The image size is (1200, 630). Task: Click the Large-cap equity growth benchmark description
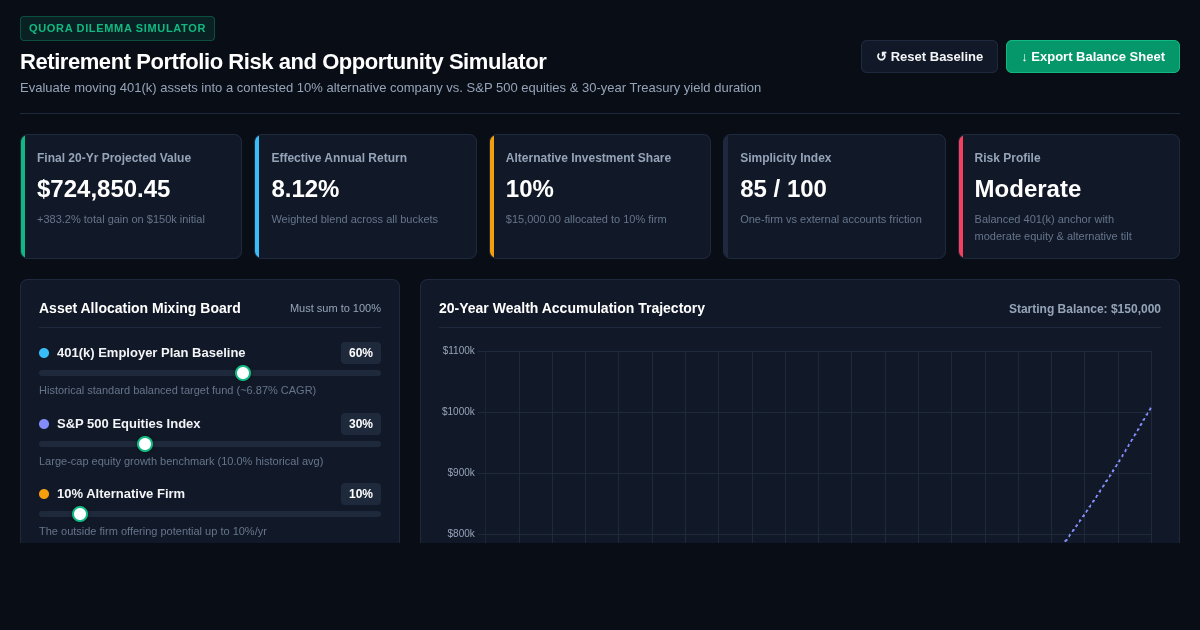click(181, 461)
